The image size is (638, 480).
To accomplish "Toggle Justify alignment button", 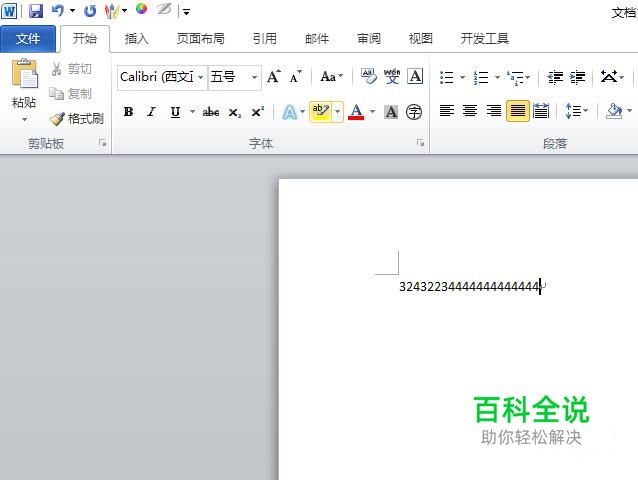I will click(x=518, y=111).
